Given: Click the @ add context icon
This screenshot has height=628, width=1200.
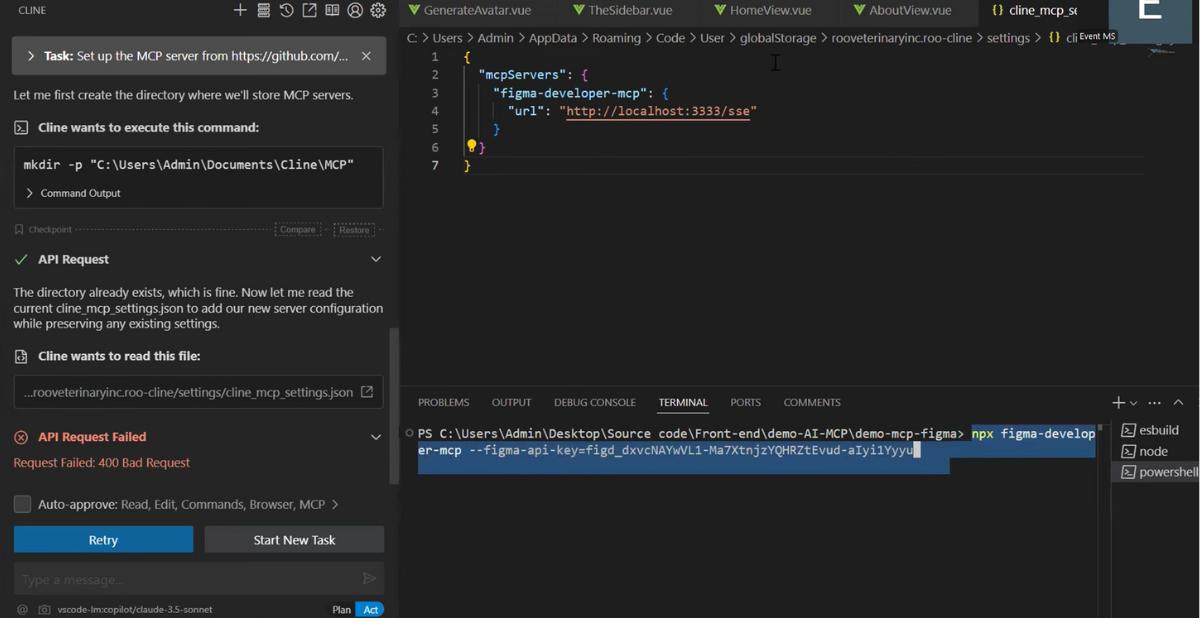Looking at the screenshot, I should point(22,609).
